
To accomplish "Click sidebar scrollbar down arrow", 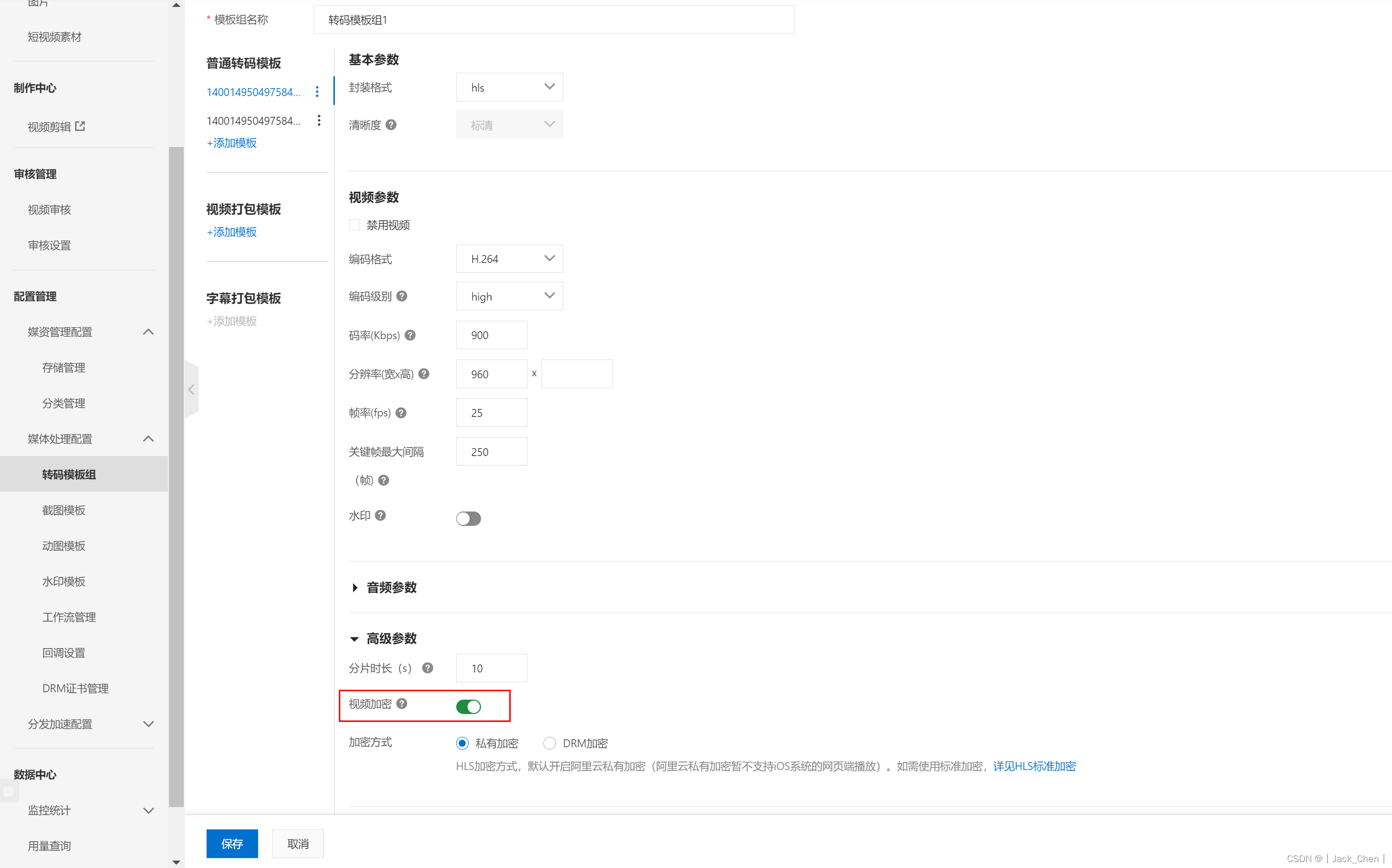I will 176,862.
